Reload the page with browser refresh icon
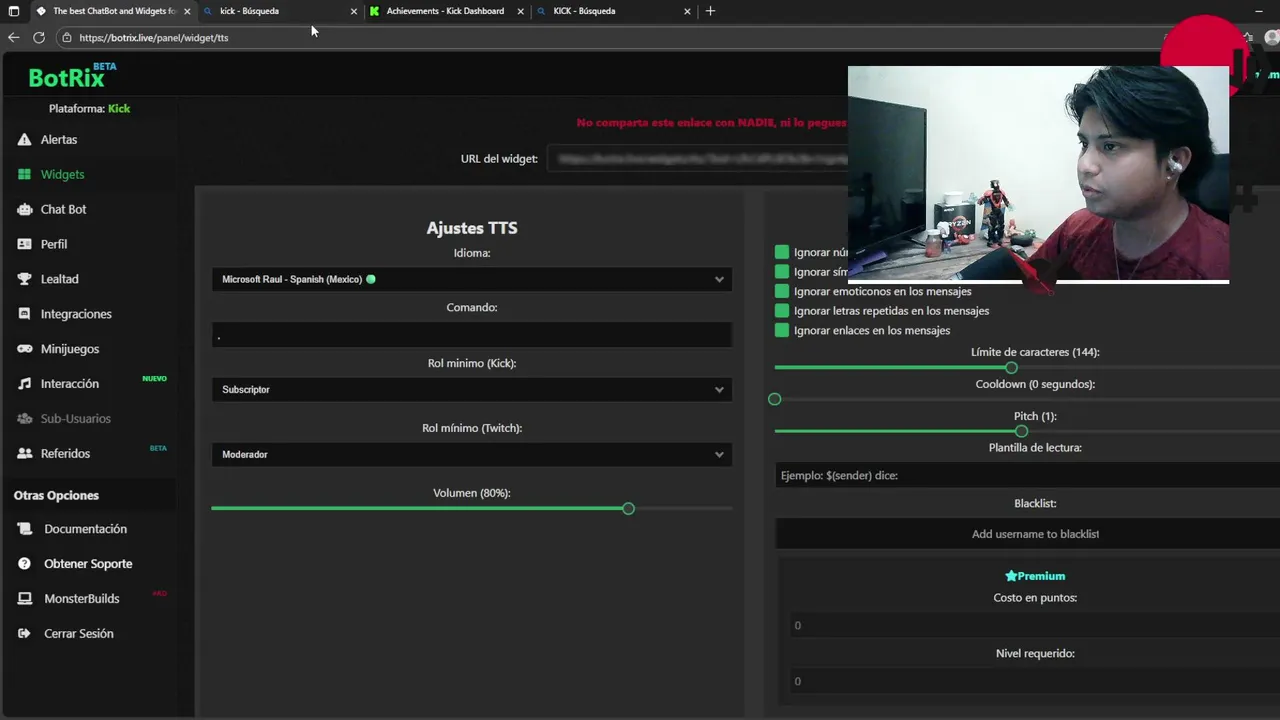The image size is (1280, 720). [39, 37]
